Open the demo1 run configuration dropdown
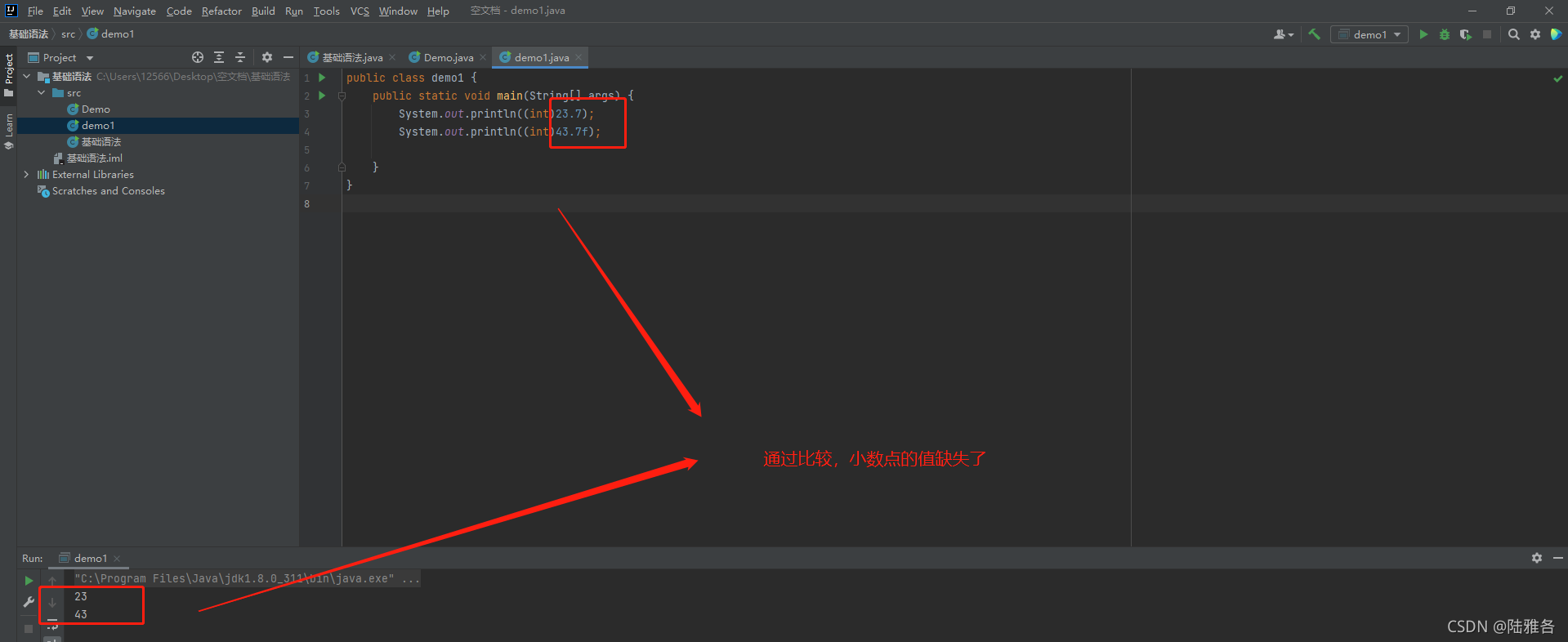The width and height of the screenshot is (1568, 642). (x=1369, y=34)
